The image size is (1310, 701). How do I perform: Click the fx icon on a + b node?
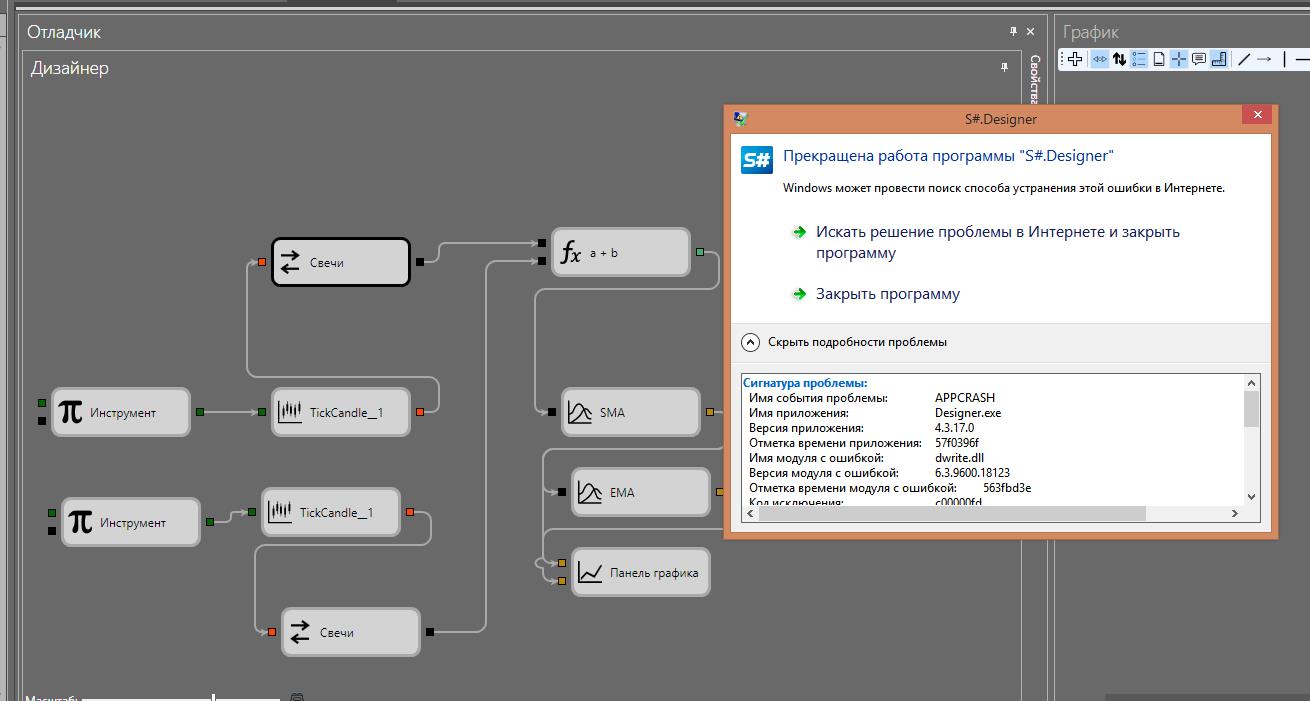570,253
